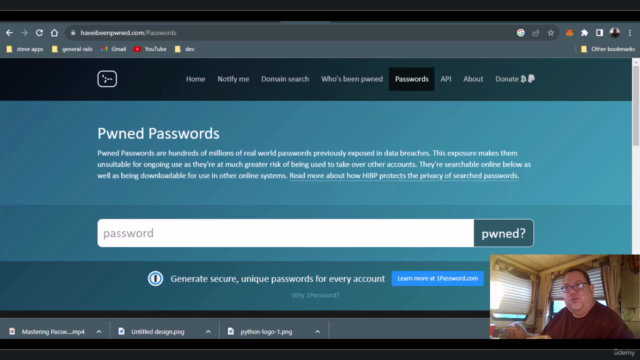
Task: Click the lock icon in address bar
Action: (x=73, y=33)
